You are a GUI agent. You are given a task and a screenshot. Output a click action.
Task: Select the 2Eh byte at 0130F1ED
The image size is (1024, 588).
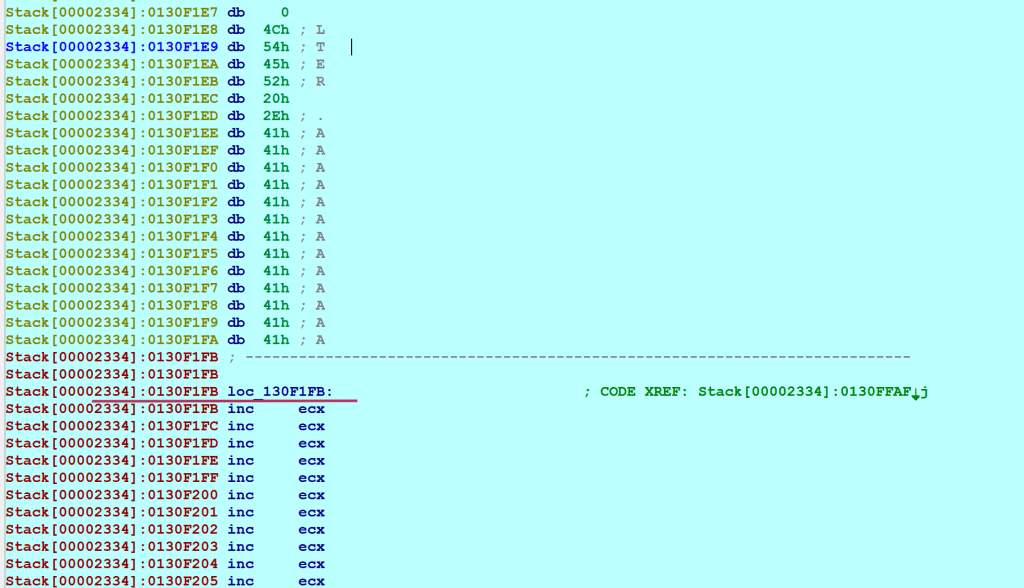(276, 116)
